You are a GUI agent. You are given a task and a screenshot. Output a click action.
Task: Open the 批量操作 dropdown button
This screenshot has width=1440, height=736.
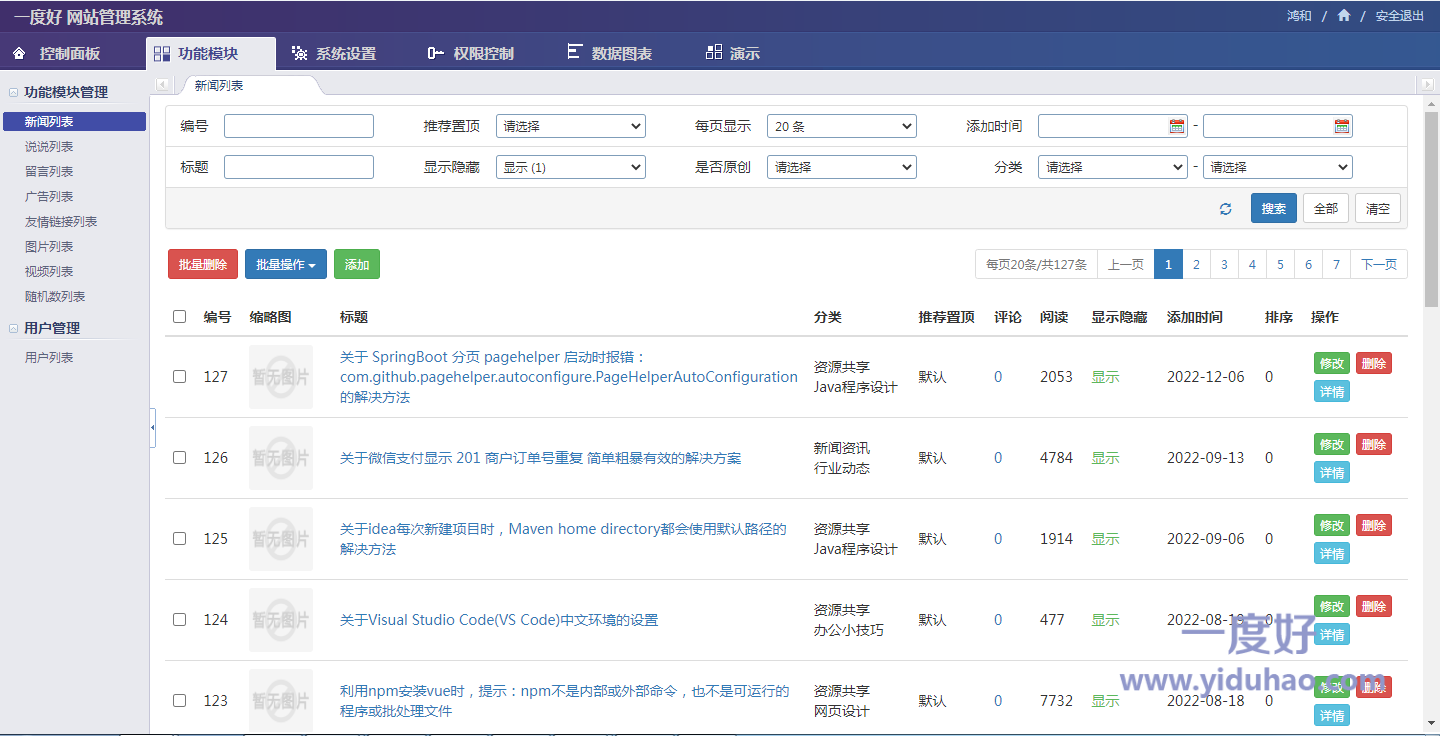(286, 264)
